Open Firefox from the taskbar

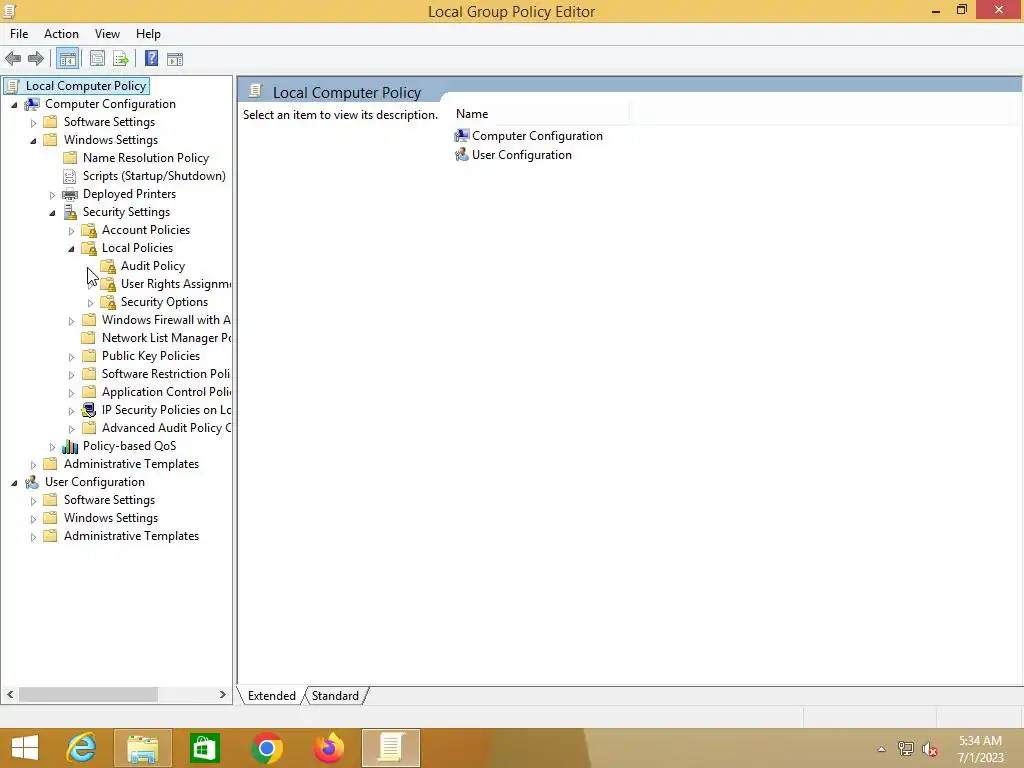click(328, 748)
